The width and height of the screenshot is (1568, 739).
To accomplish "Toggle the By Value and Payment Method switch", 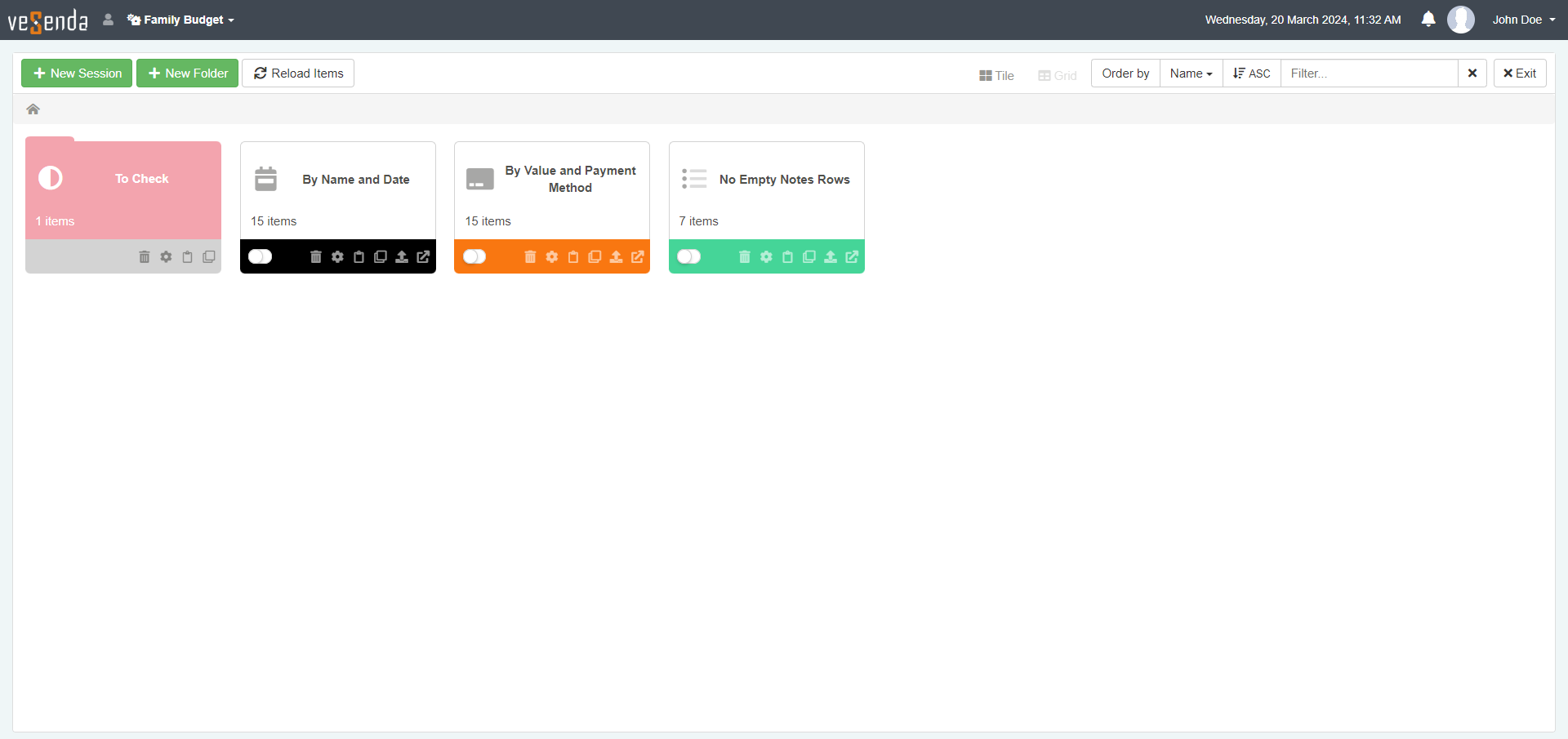I will (474, 257).
